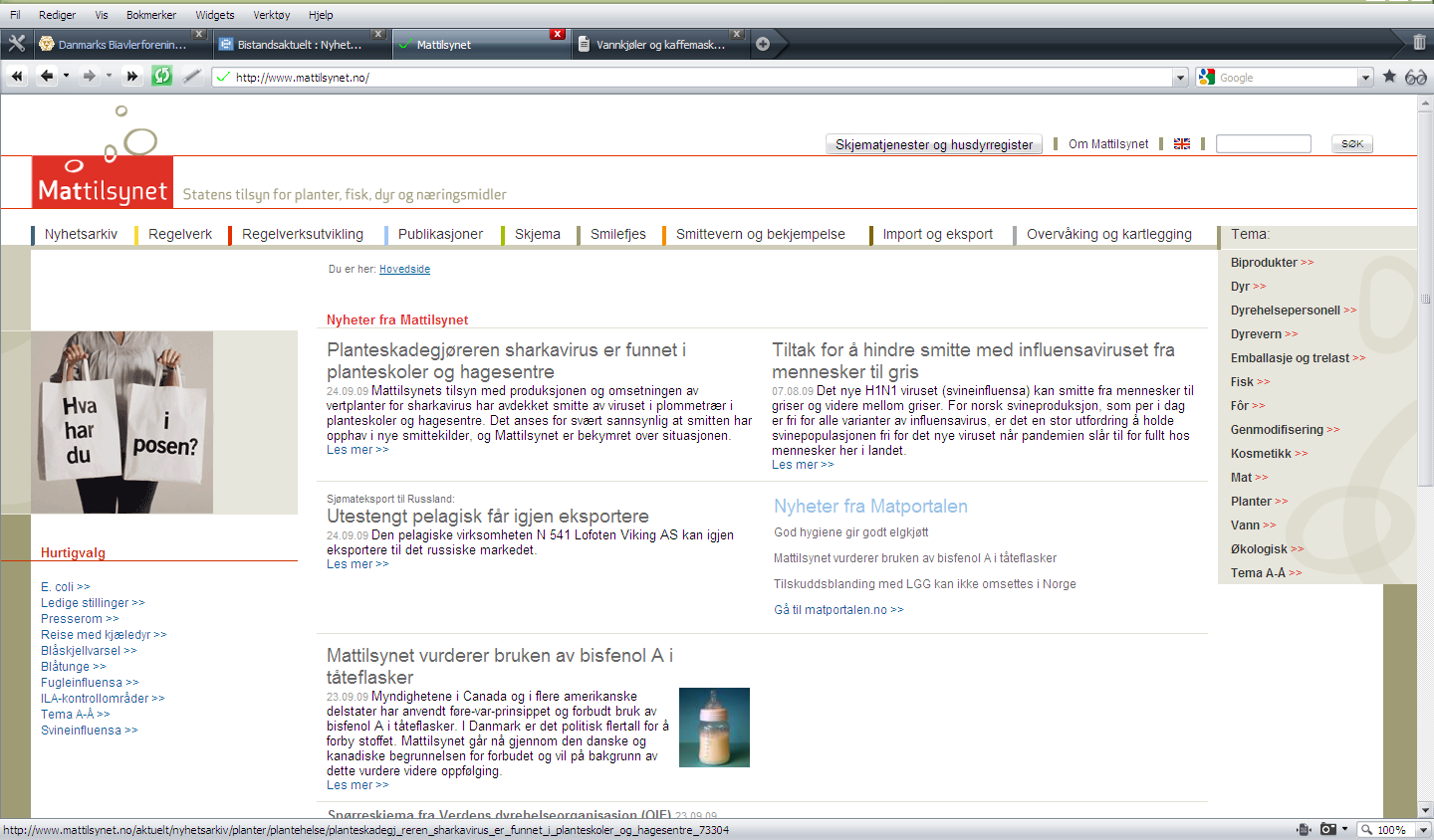Click the forward arrow button
The height and width of the screenshot is (840, 1434).
(x=89, y=77)
